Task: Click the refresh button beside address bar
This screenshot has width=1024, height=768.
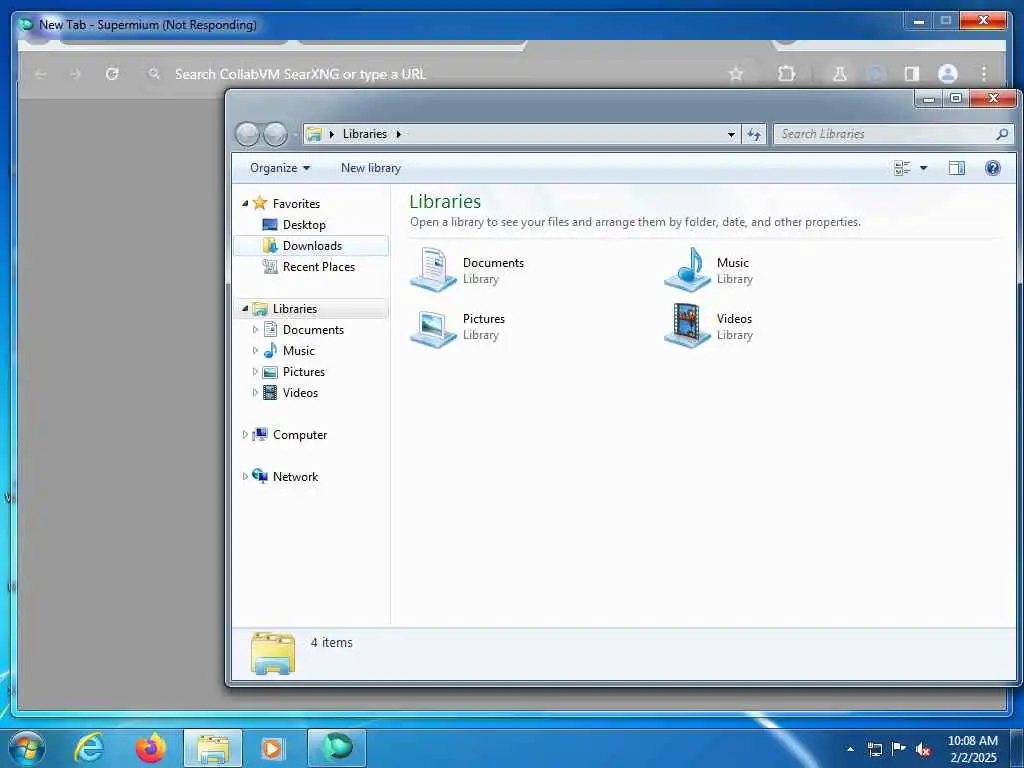Action: [754, 134]
